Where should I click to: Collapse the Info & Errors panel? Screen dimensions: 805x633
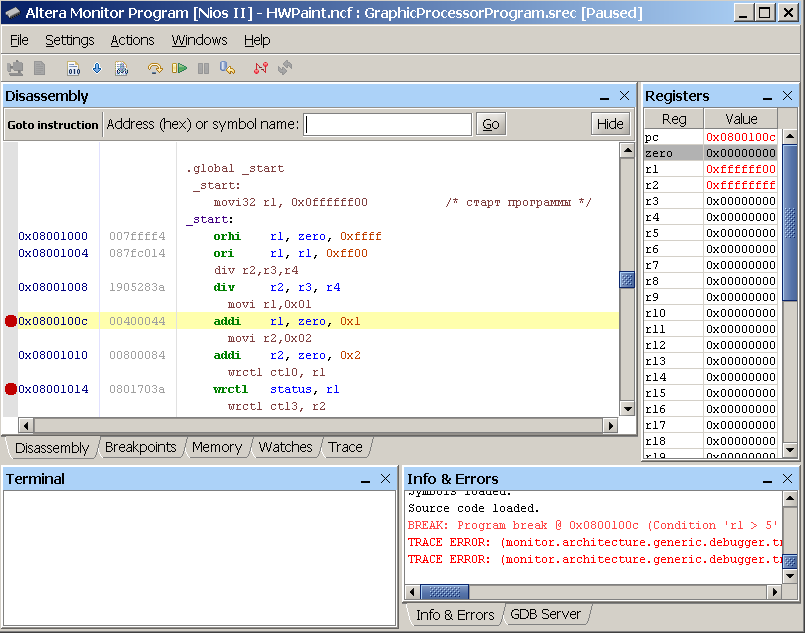tap(767, 480)
